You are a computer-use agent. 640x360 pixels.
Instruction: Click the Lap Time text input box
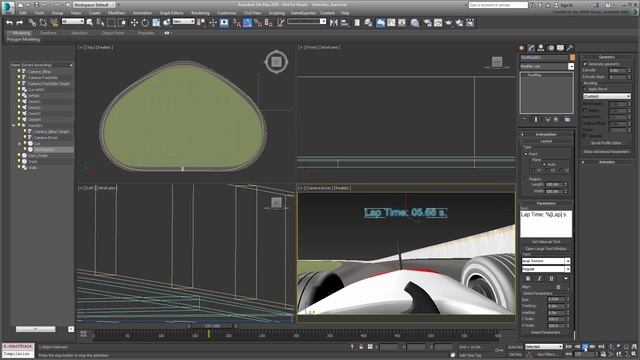pos(546,223)
